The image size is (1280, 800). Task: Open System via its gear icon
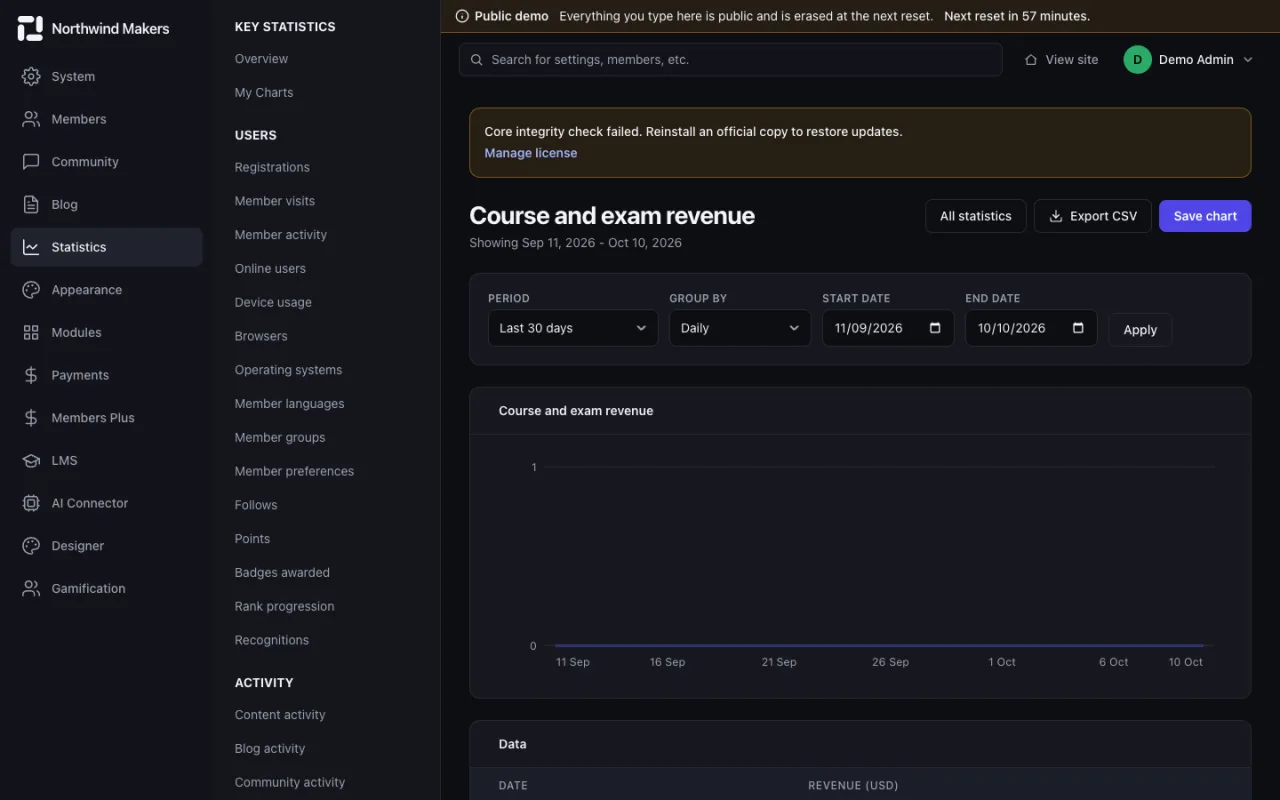tap(31, 76)
